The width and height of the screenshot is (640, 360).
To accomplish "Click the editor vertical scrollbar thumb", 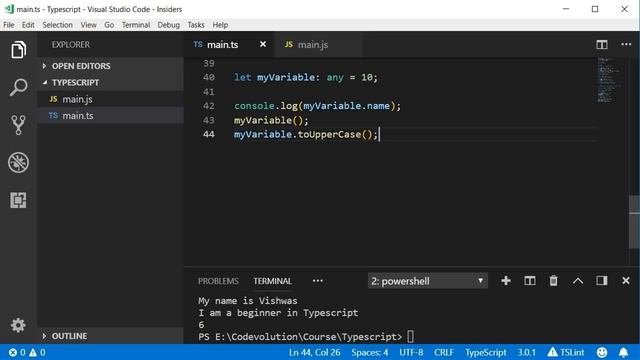I will click(634, 222).
